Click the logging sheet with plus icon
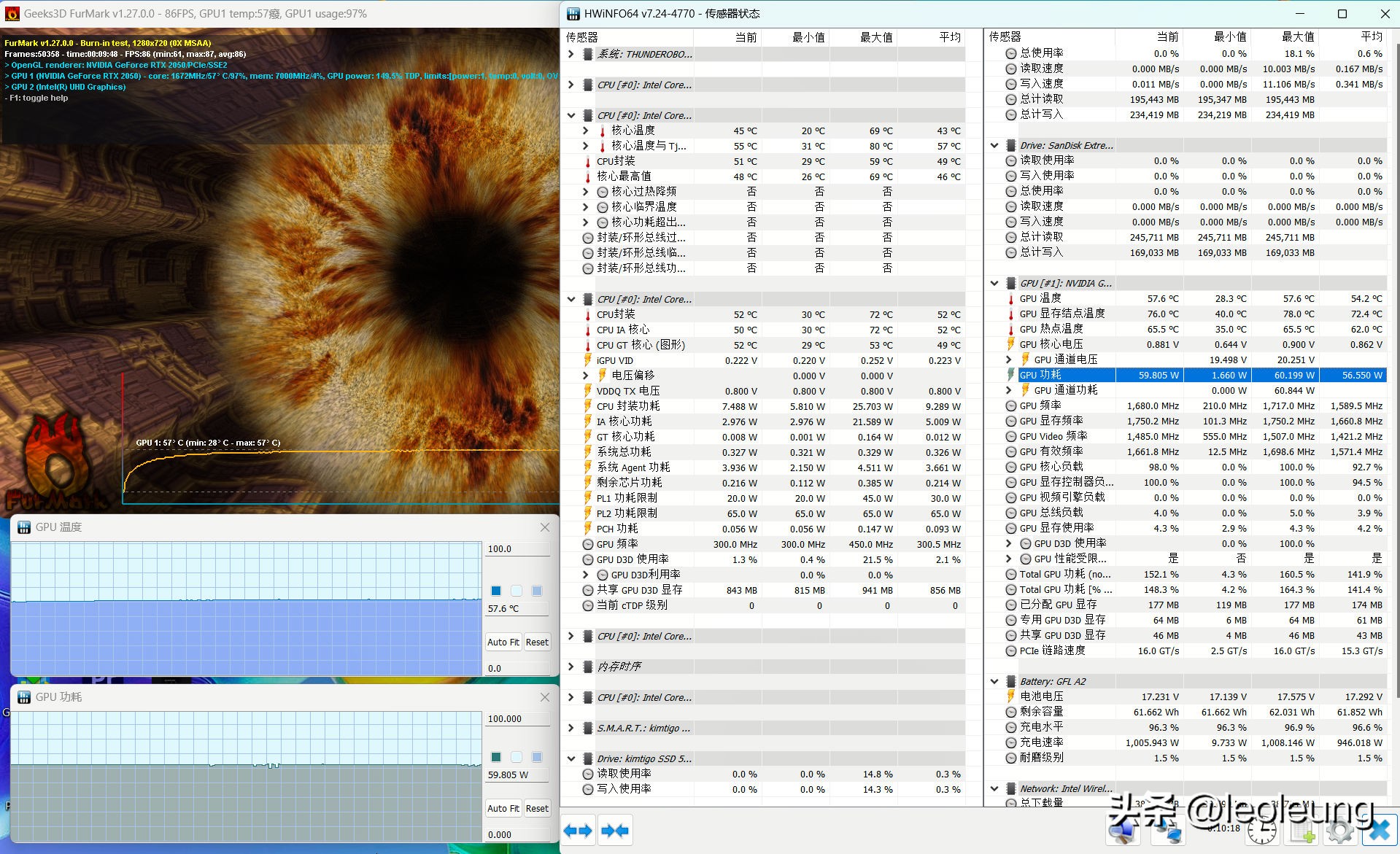Image resolution: width=1400 pixels, height=854 pixels. click(1302, 831)
